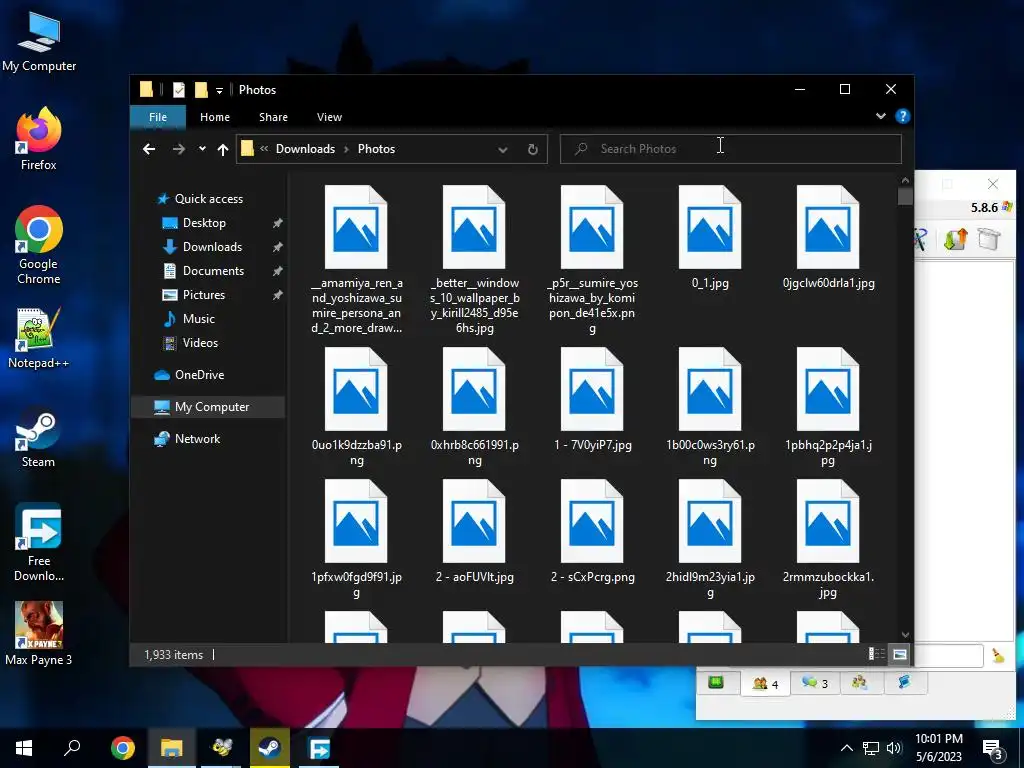
Task: Switch to details view layout
Action: click(x=877, y=655)
